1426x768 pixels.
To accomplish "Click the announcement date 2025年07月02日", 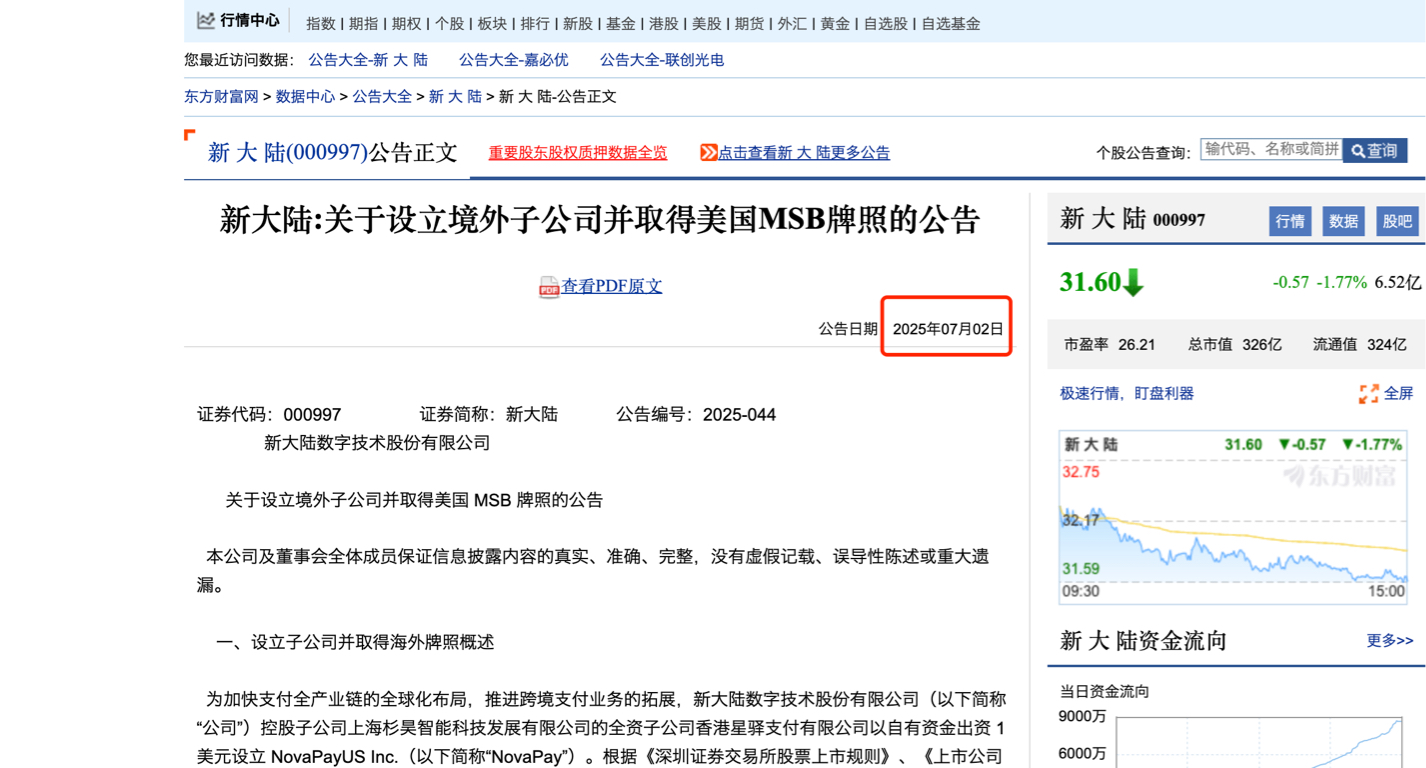I will click(x=948, y=328).
